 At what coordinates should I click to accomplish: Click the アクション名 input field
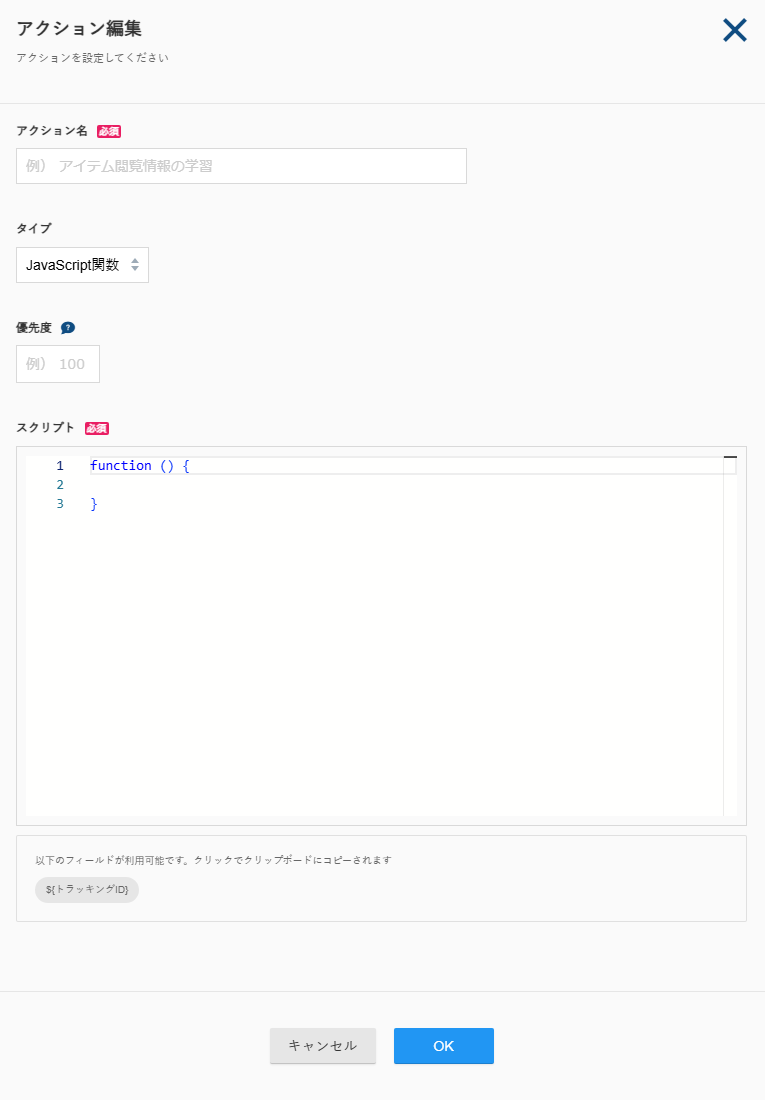241,166
